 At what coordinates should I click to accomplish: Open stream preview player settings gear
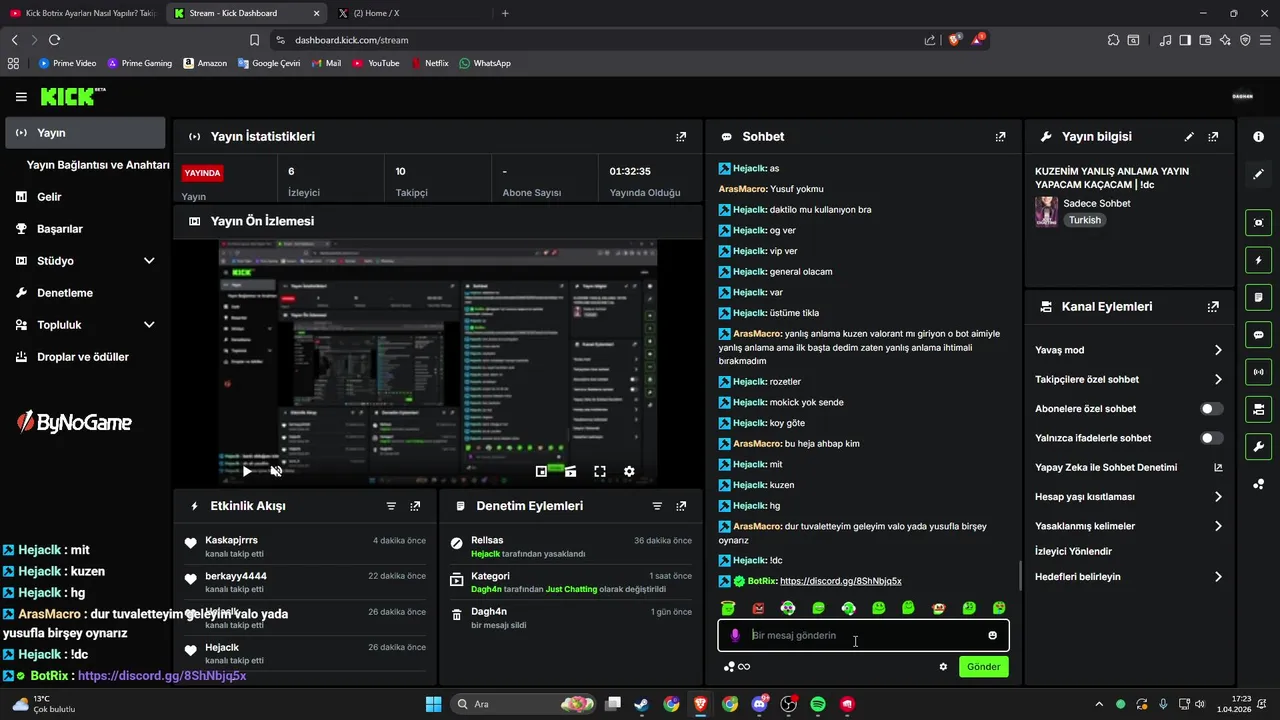tap(629, 471)
